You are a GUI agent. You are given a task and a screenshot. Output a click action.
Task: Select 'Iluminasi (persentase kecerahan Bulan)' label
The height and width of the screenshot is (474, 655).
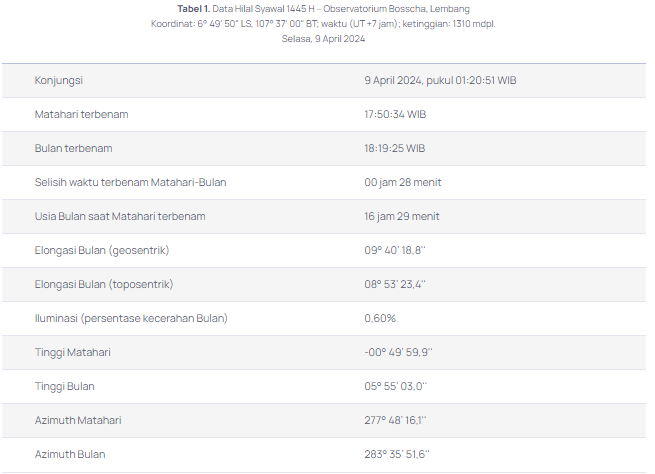[x=131, y=318]
